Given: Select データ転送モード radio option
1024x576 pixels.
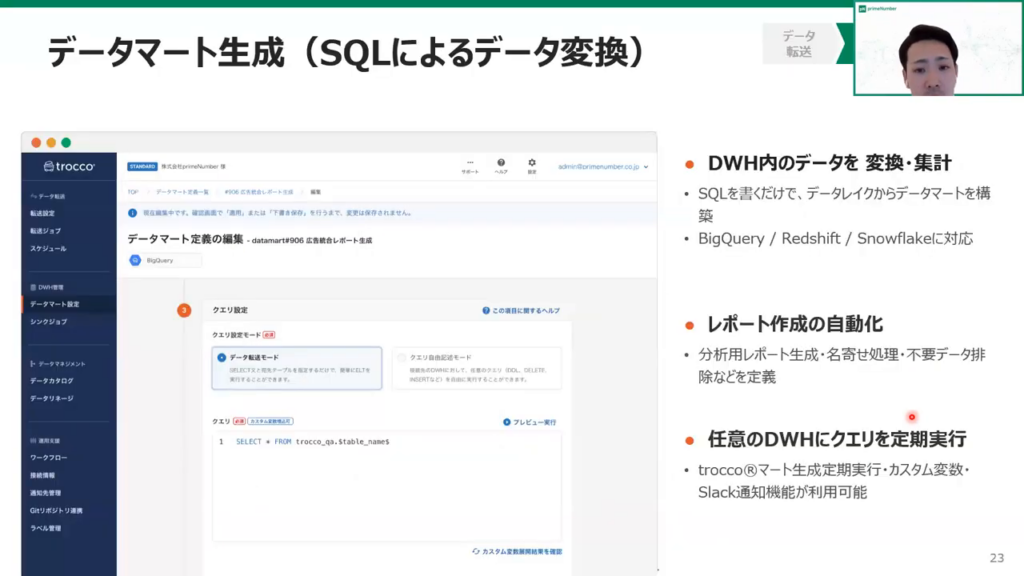Looking at the screenshot, I should [x=222, y=357].
